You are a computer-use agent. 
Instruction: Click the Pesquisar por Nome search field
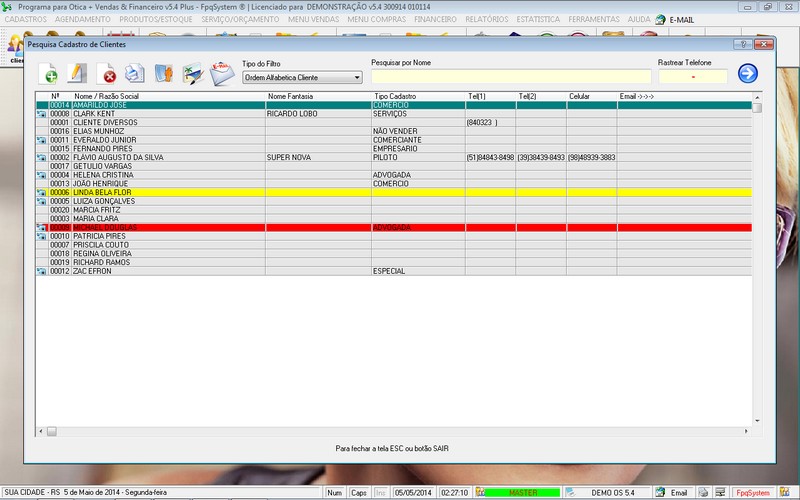coord(511,77)
